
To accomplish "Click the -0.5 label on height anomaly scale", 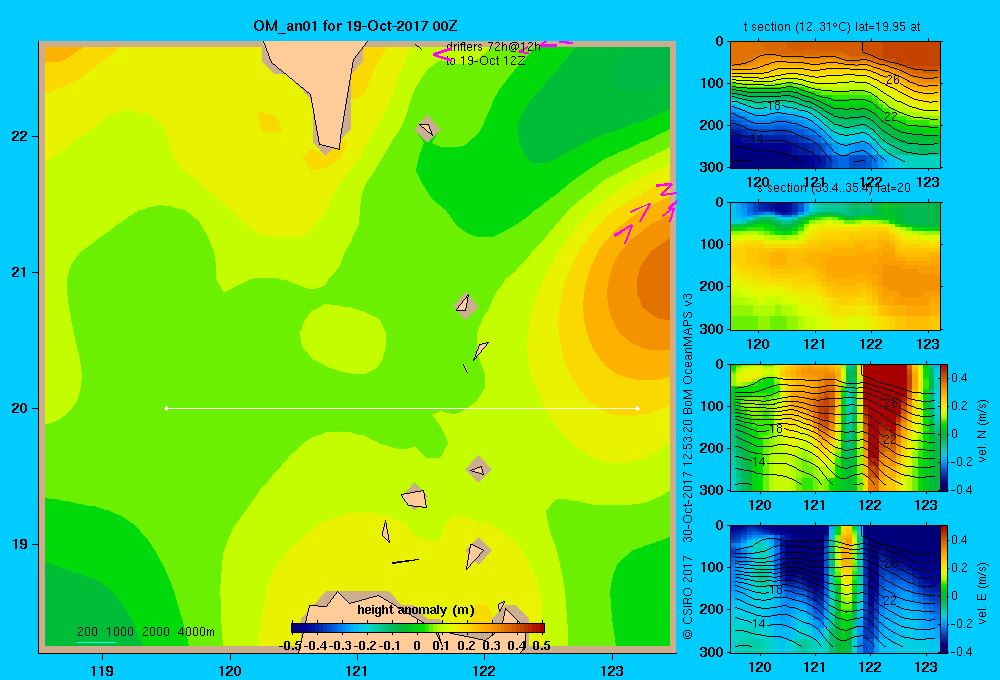I will (x=291, y=646).
